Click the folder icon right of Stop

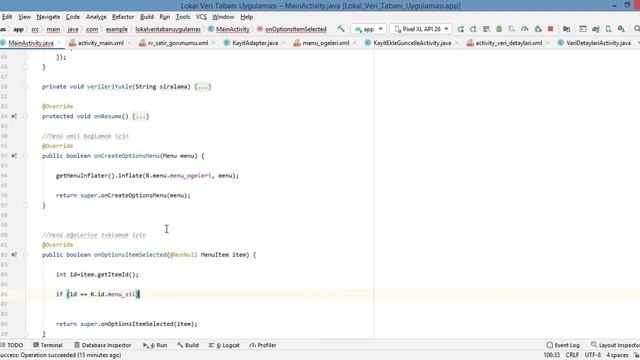(x=567, y=29)
